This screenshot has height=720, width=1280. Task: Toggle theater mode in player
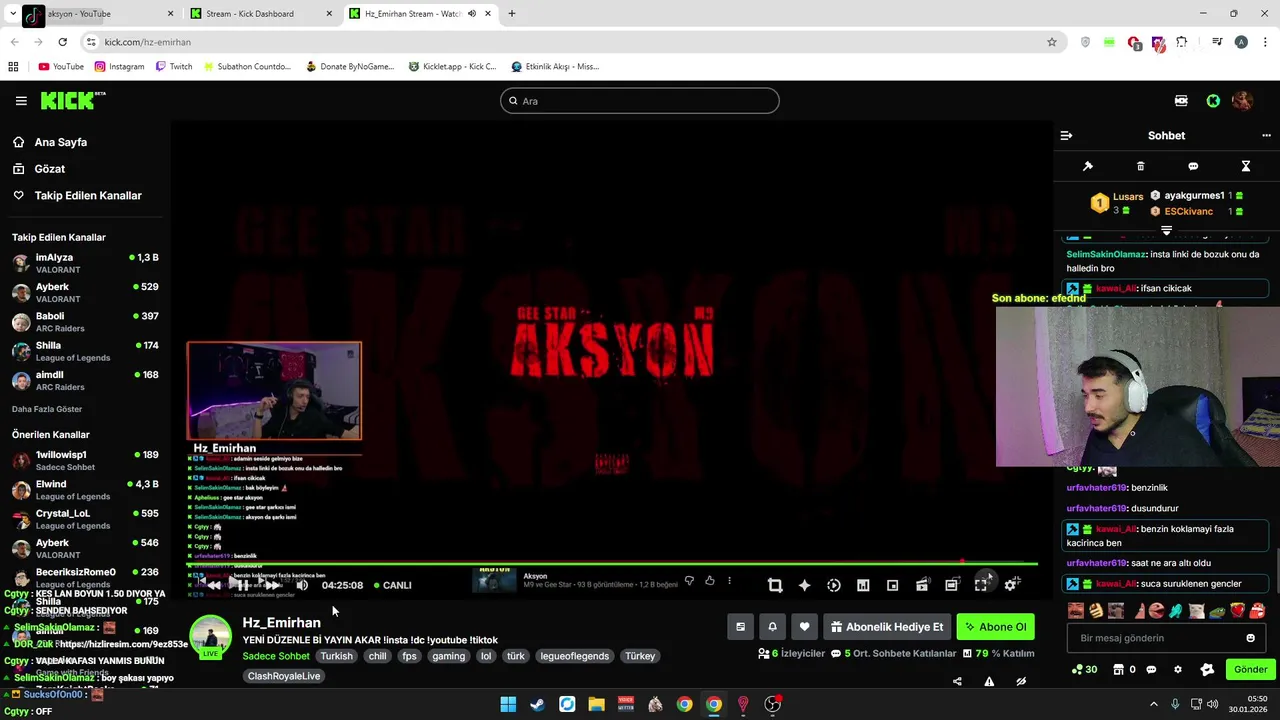point(951,585)
